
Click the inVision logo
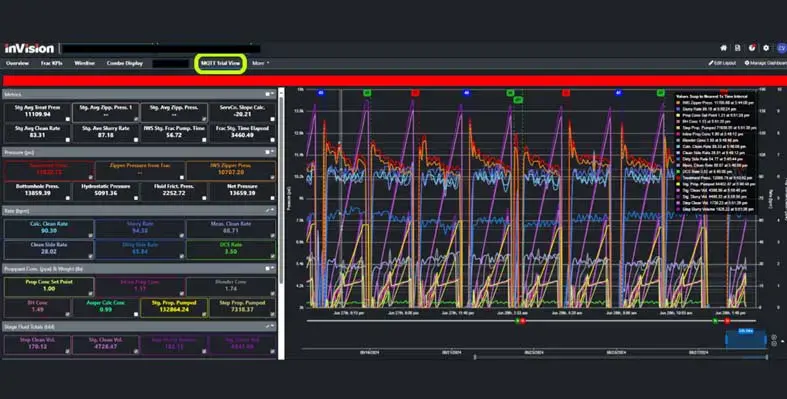pyautogui.click(x=29, y=48)
